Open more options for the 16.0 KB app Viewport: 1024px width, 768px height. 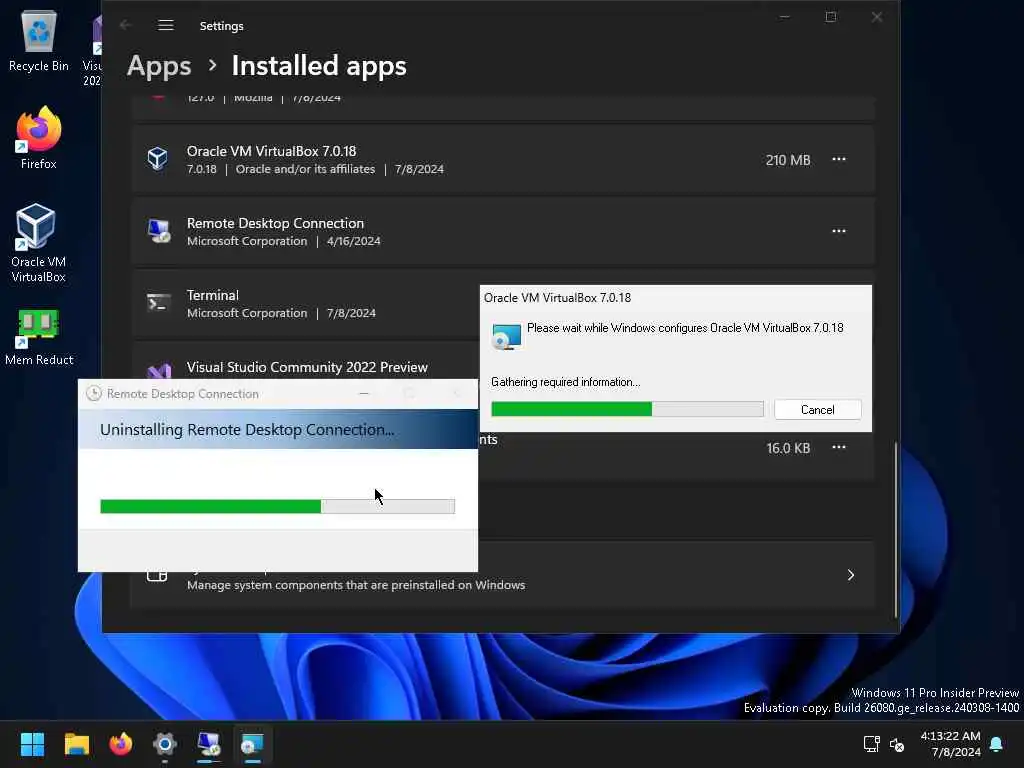(x=839, y=447)
